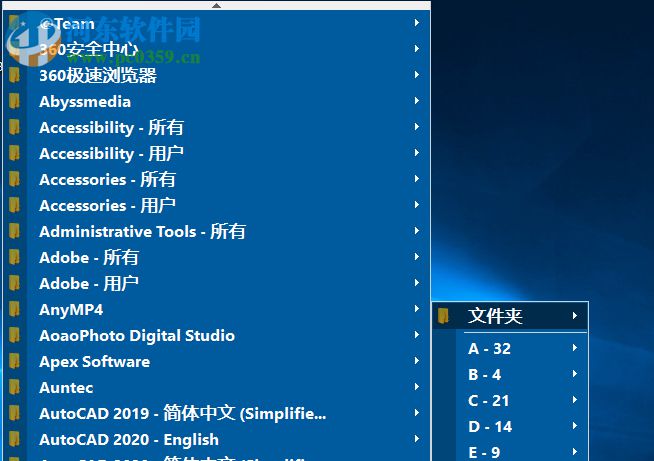This screenshot has width=654, height=461.
Task: Select the C - 21 group
Action: [x=510, y=401]
